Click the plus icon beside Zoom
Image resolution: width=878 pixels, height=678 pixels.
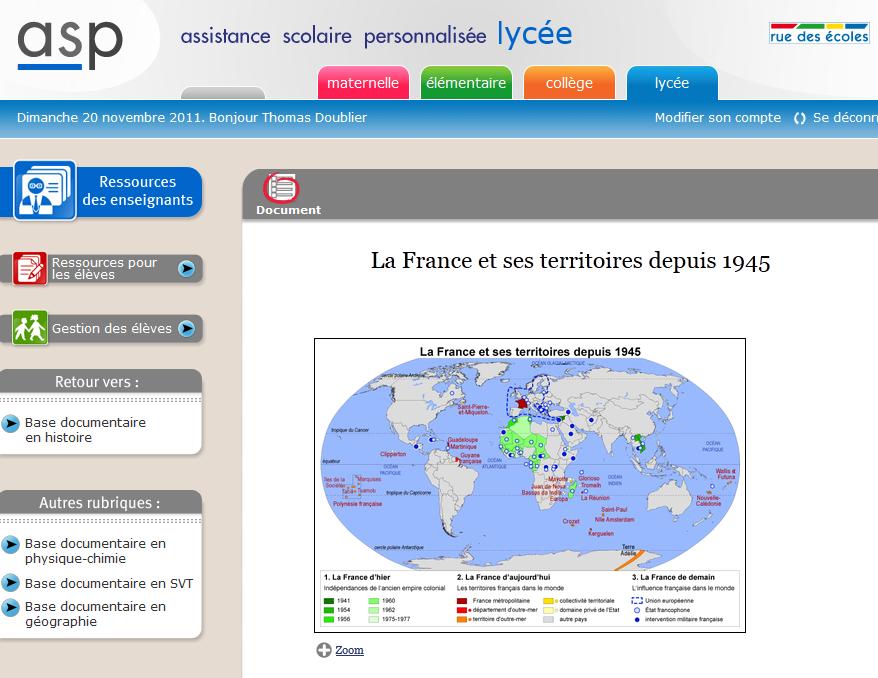point(323,651)
